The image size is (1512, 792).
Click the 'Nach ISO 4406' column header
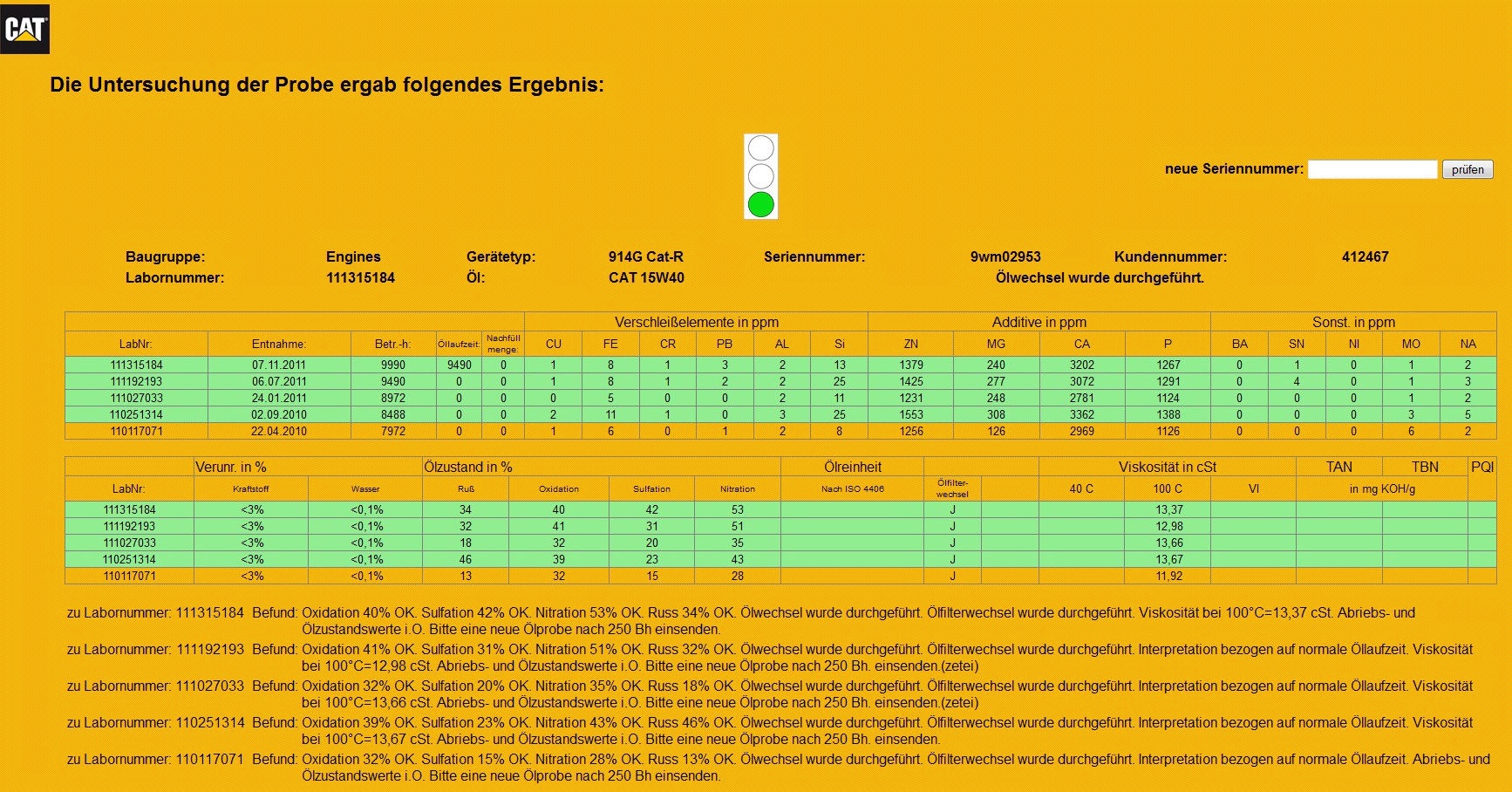click(853, 488)
